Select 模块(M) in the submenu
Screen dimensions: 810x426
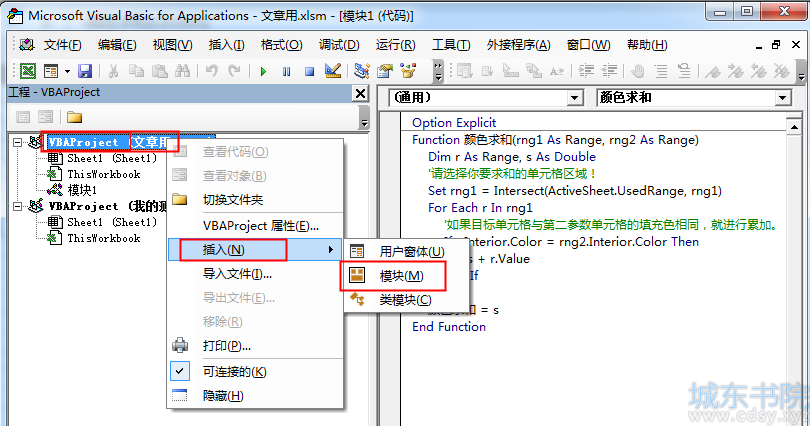point(407,276)
